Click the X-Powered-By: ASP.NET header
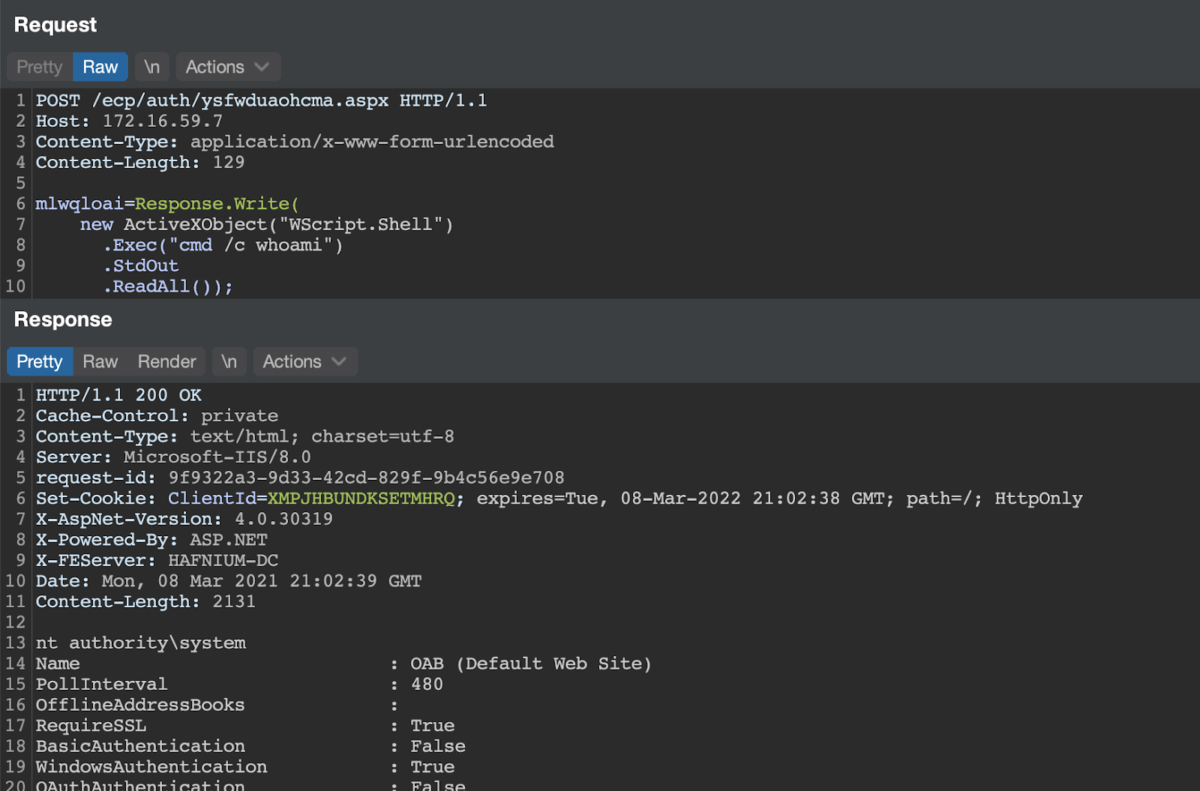Image resolution: width=1200 pixels, height=791 pixels. click(151, 540)
